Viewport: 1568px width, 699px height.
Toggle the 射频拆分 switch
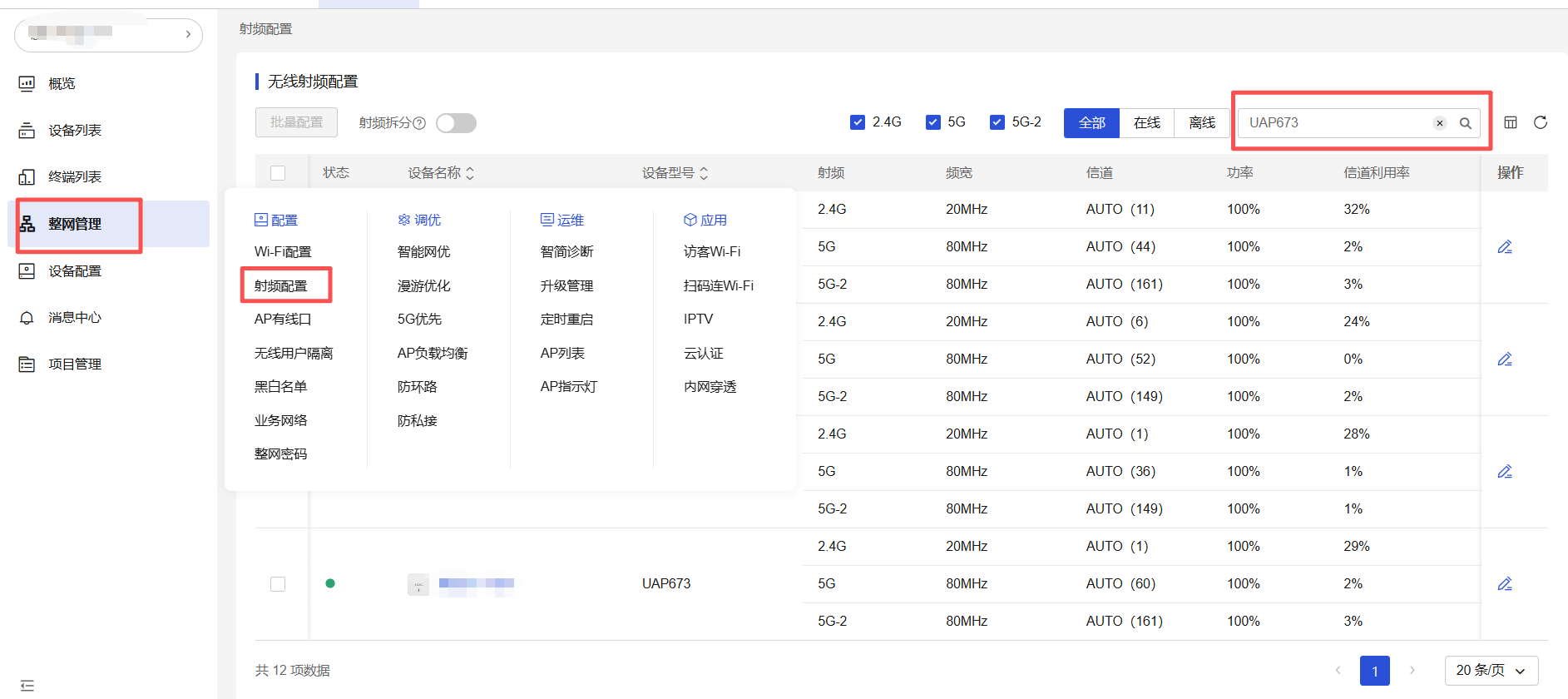pyautogui.click(x=456, y=123)
